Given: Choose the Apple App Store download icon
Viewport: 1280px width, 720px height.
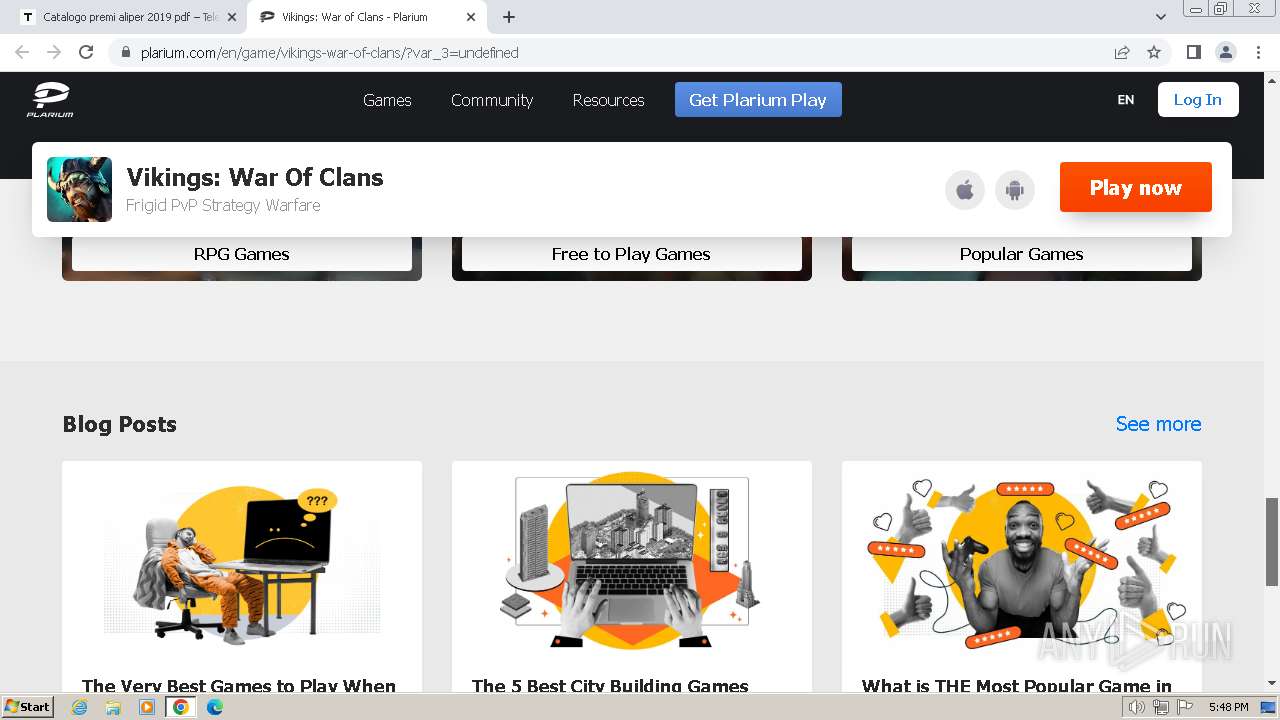Looking at the screenshot, I should [x=965, y=190].
